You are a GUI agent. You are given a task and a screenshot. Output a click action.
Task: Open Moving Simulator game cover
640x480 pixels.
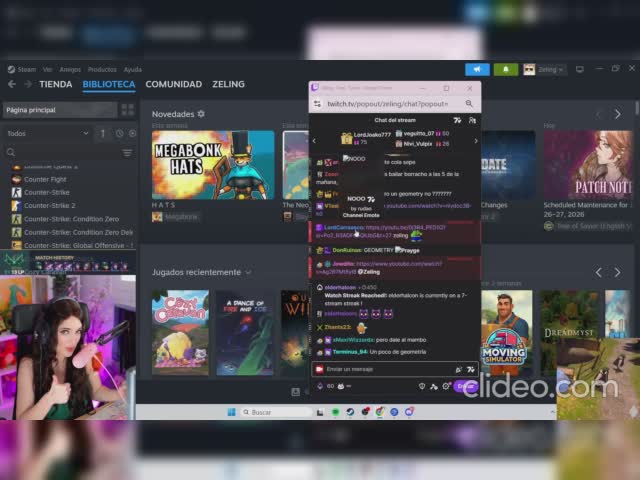pos(507,332)
